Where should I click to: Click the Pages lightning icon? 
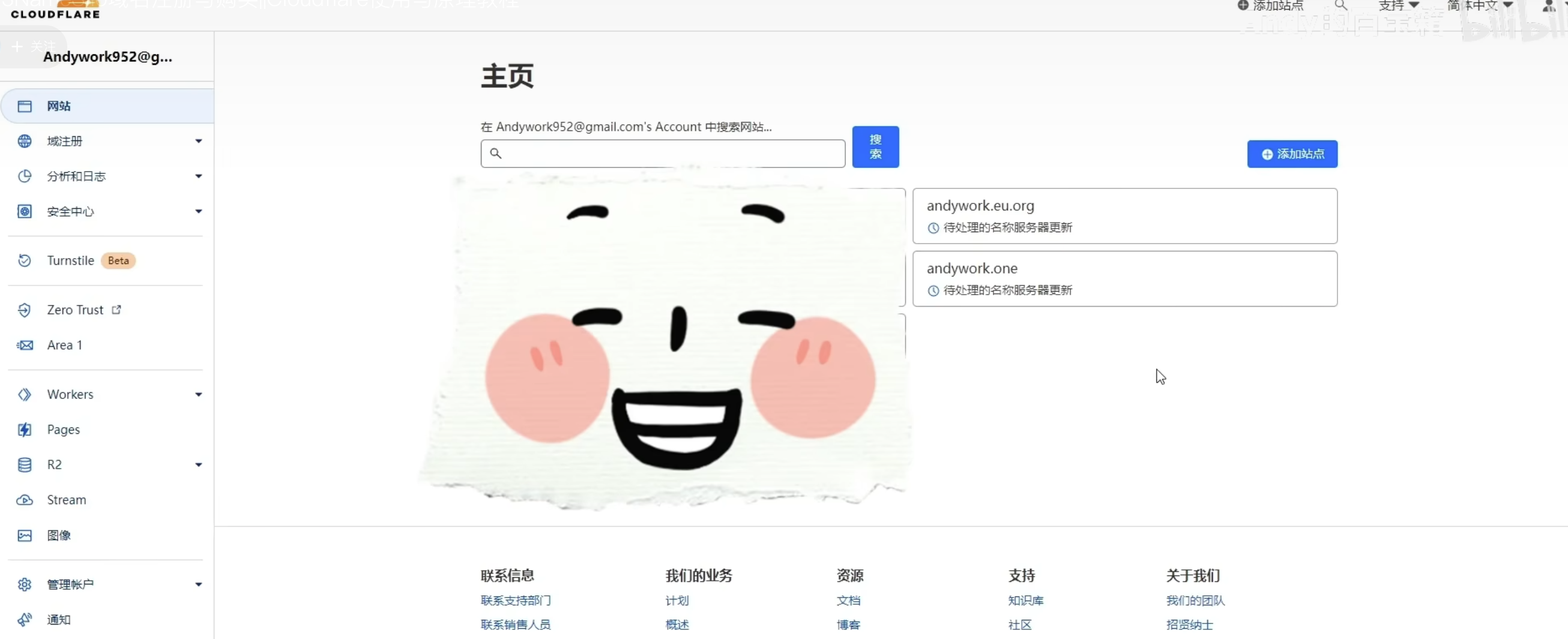click(x=25, y=430)
